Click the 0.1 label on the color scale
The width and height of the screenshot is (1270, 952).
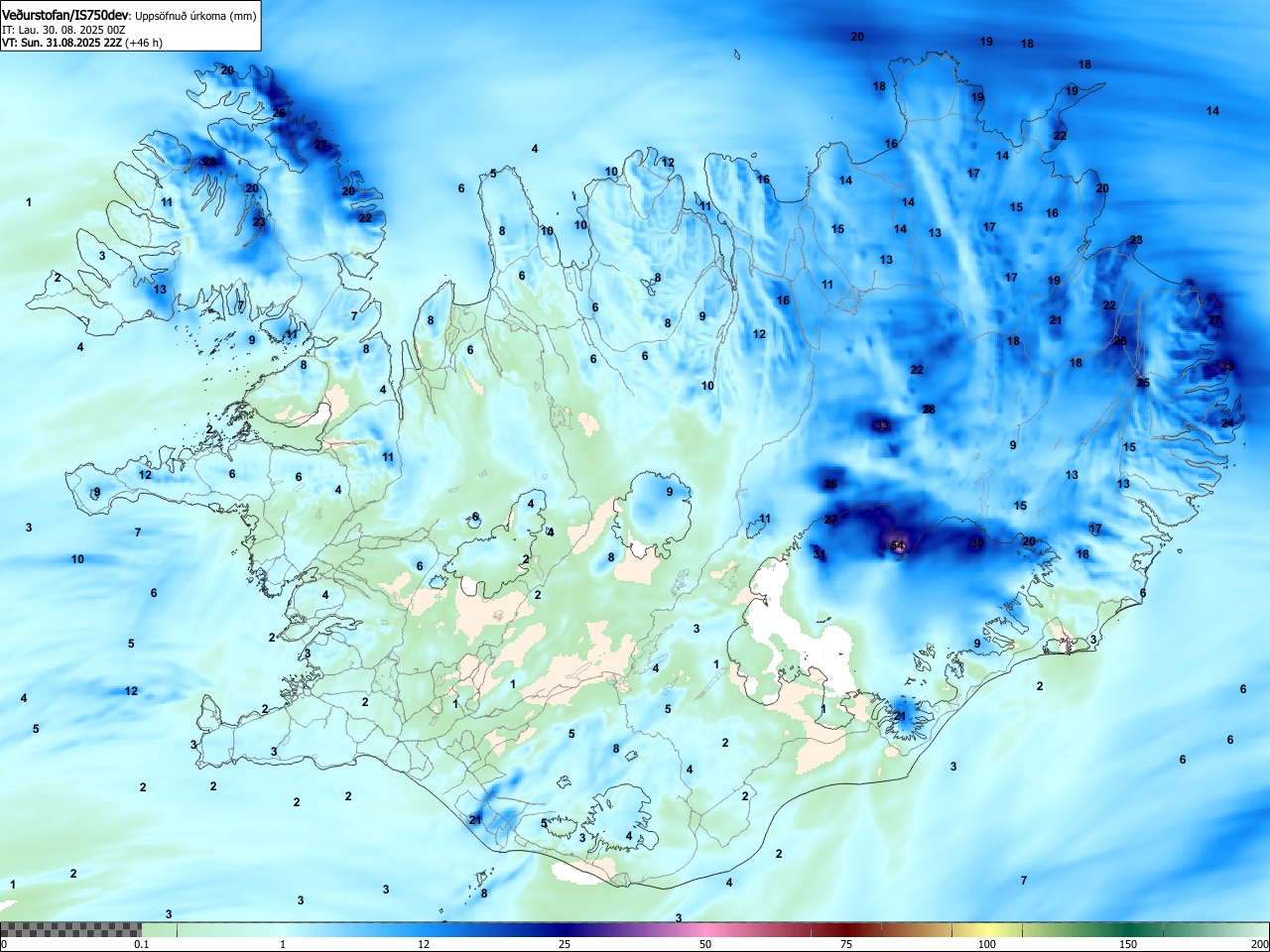pyautogui.click(x=142, y=944)
